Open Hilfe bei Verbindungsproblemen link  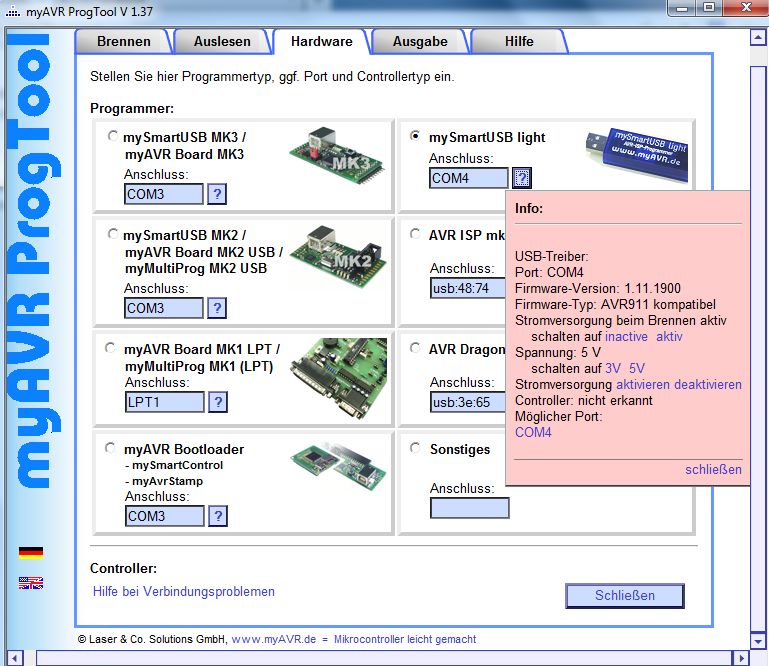pos(183,591)
